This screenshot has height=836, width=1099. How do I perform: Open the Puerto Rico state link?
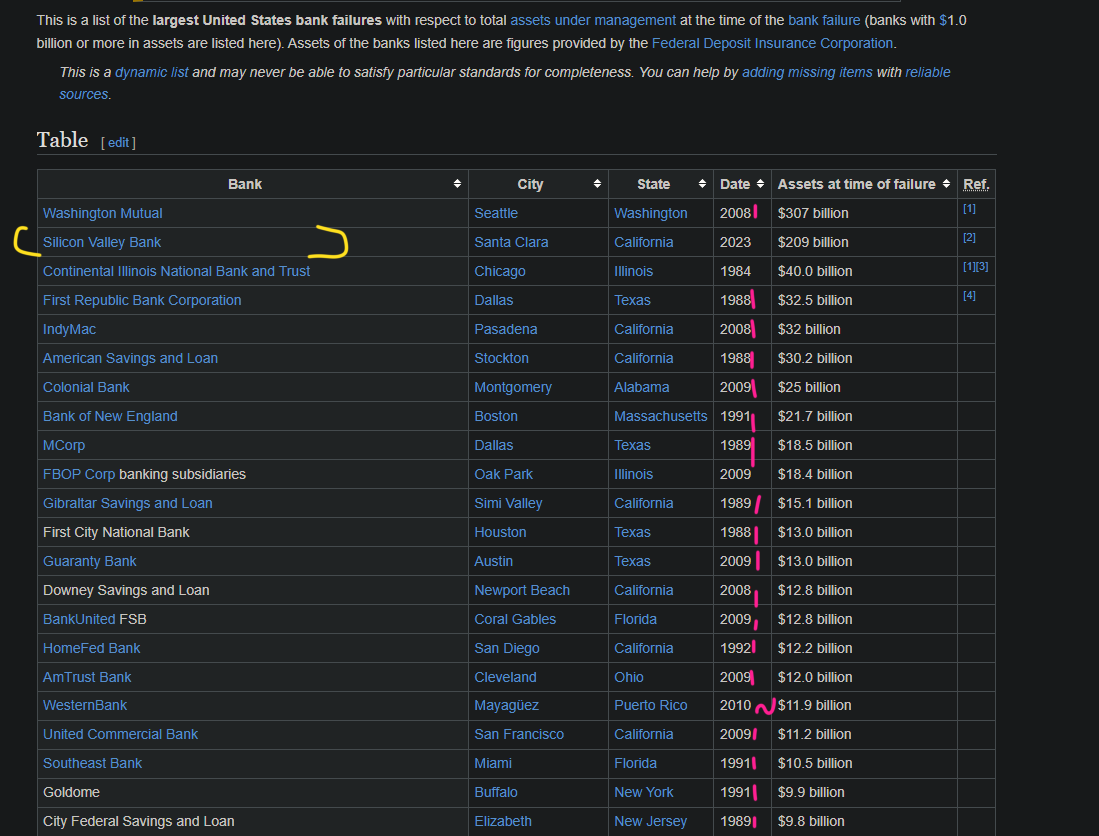coord(650,705)
